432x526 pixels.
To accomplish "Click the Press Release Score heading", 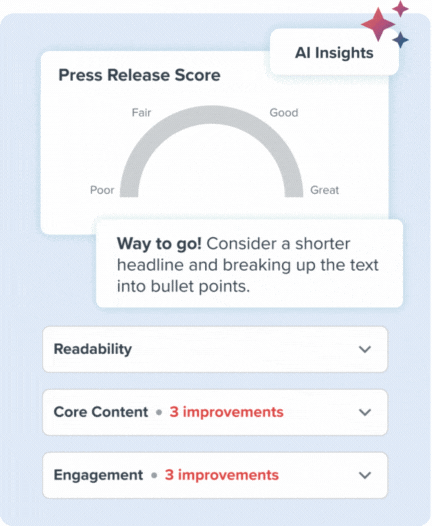I will pyautogui.click(x=140, y=75).
